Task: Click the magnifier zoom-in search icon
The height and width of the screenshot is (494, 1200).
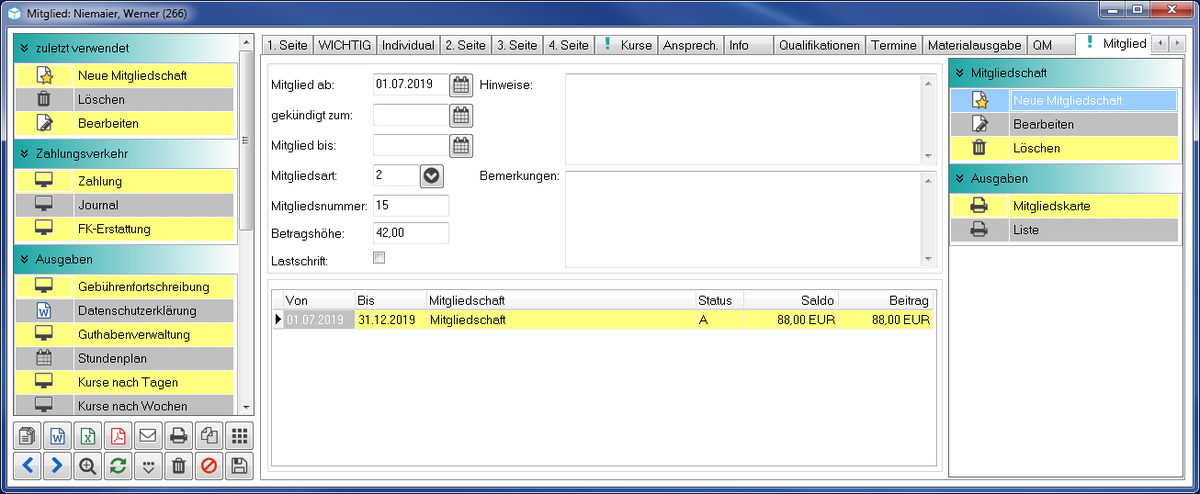Action: click(88, 465)
